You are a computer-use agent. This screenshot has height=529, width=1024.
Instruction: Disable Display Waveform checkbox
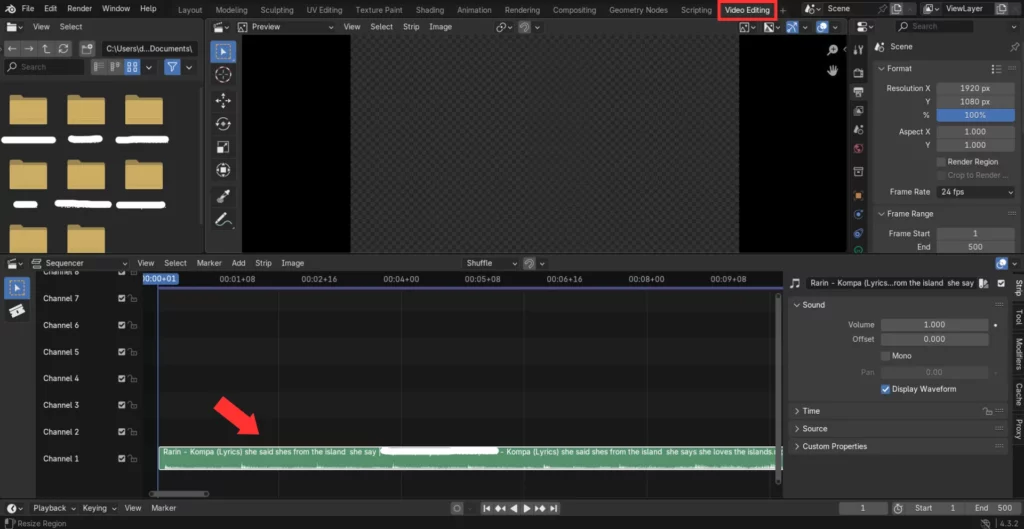[886, 389]
